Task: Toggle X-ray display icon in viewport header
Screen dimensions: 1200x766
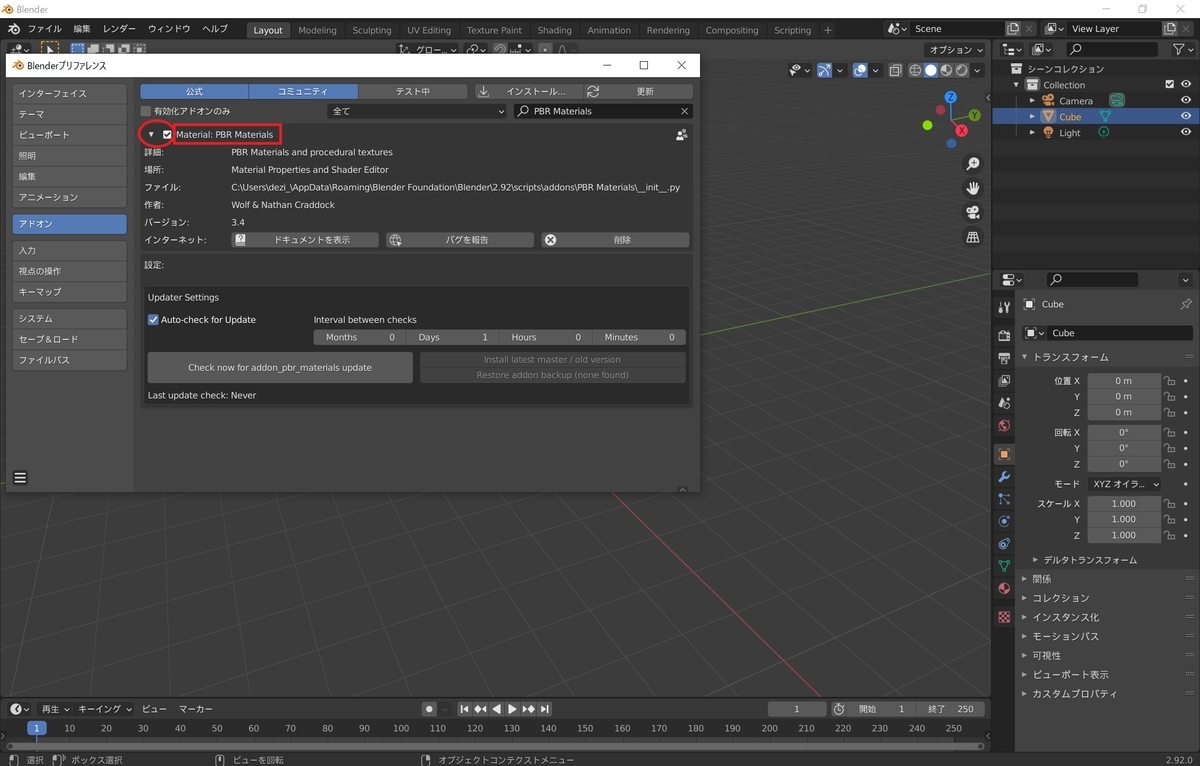Action: pos(895,70)
